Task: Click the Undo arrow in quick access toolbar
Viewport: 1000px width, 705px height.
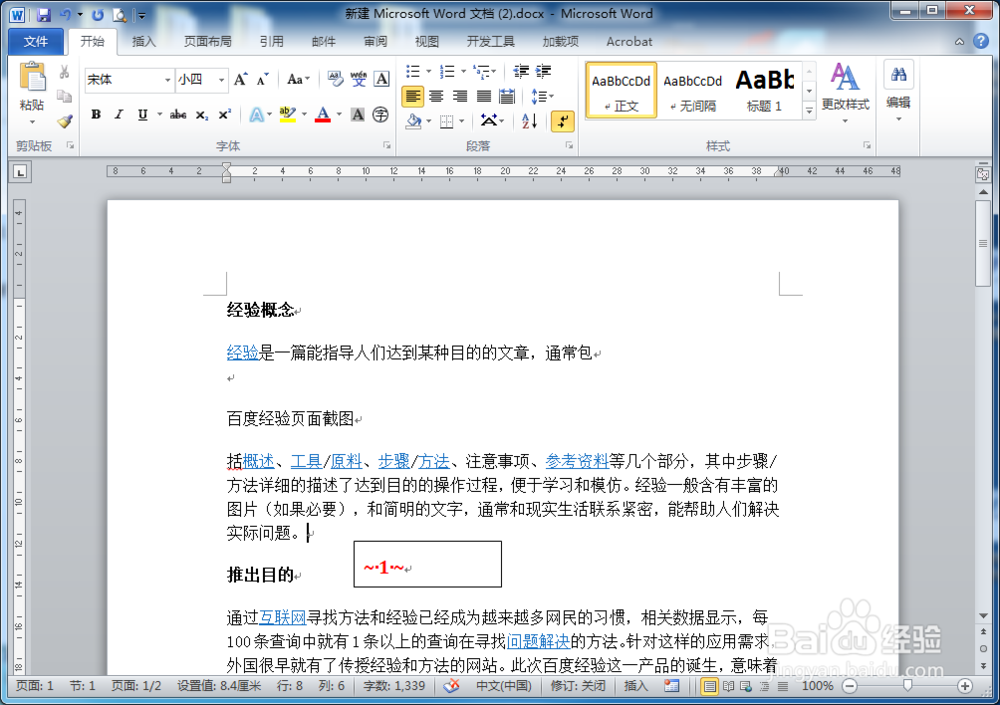Action: point(65,14)
